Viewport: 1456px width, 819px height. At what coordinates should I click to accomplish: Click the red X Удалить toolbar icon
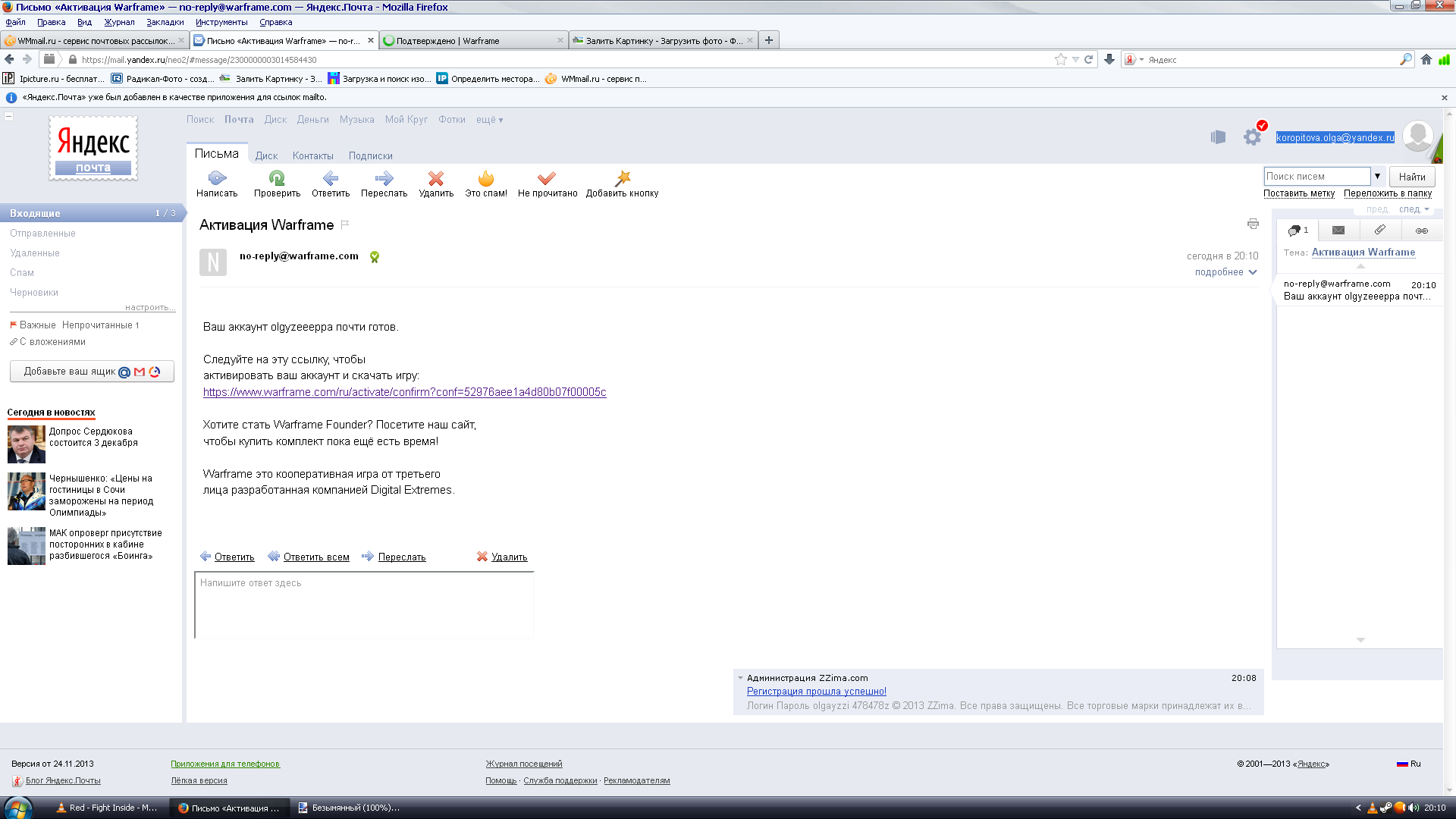[x=436, y=178]
